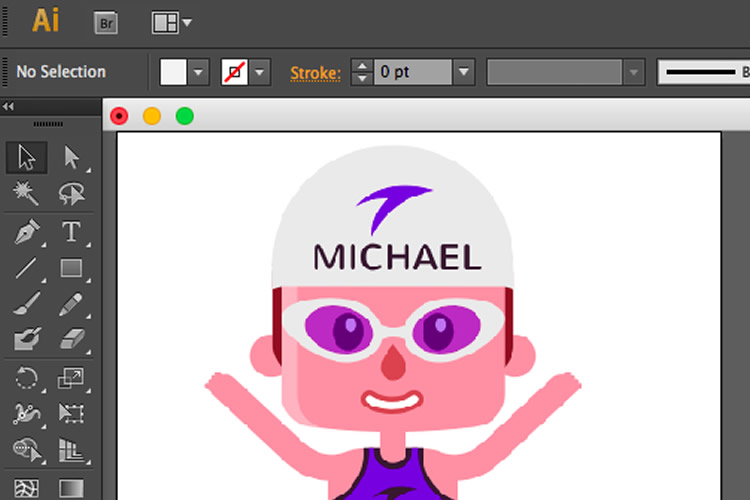Image resolution: width=750 pixels, height=500 pixels.
Task: Click the white Fill color swatch
Action: point(173,72)
